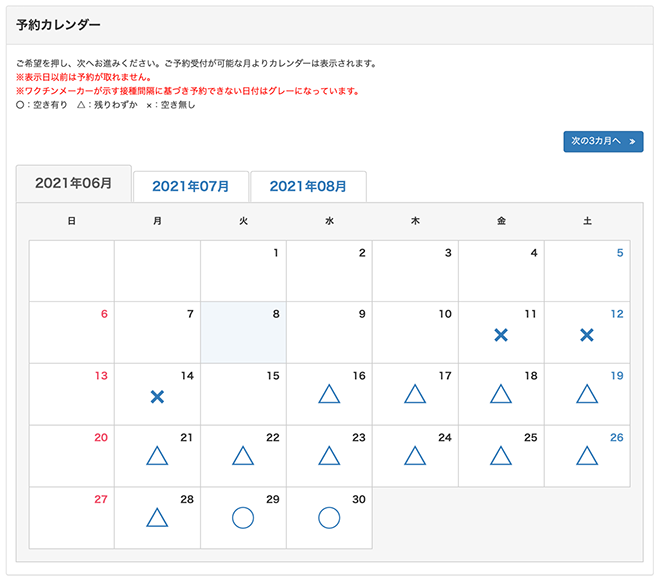Click the triangle icon on June 18
The image size is (660, 587).
point(501,394)
